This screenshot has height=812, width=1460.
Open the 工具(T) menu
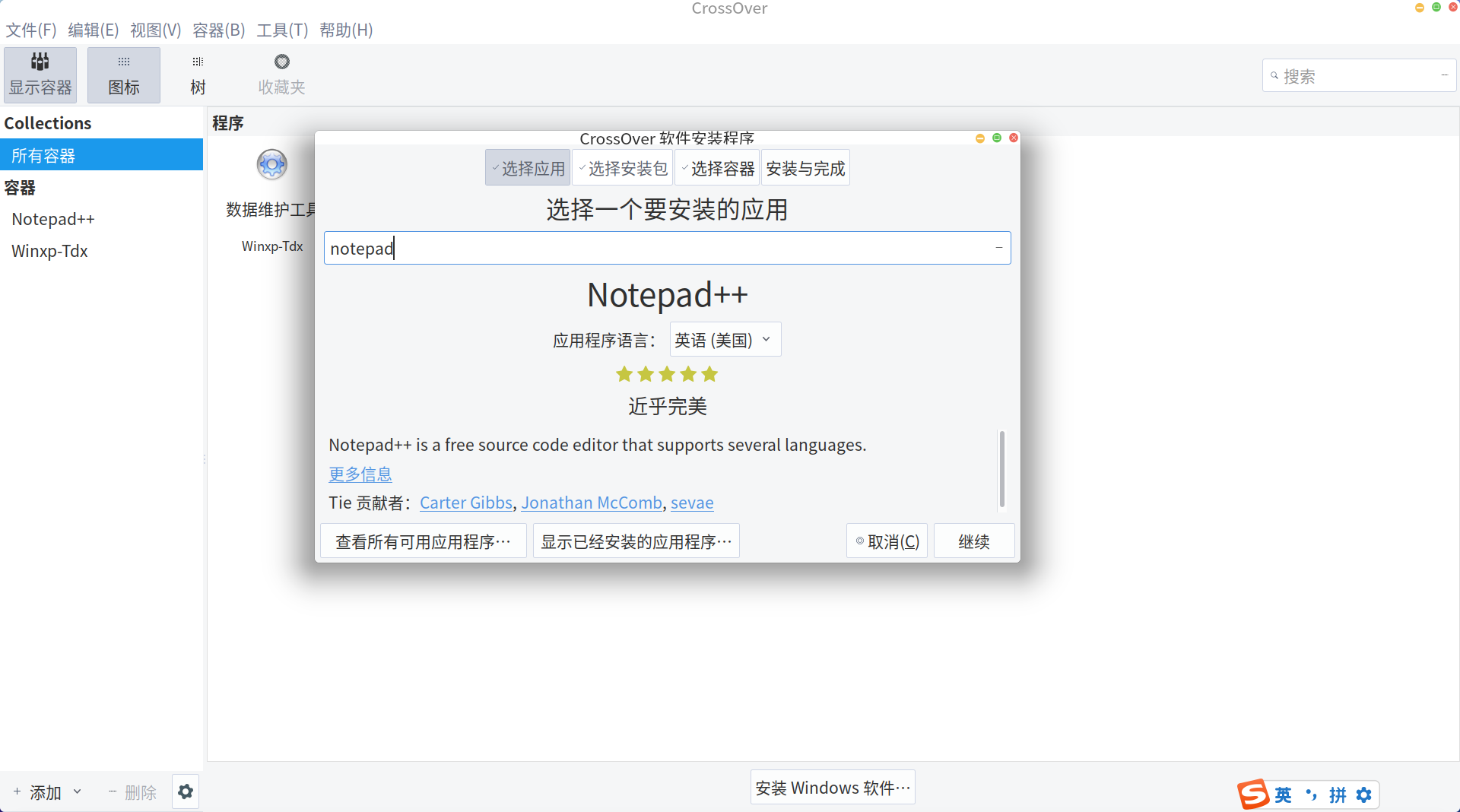pyautogui.click(x=282, y=30)
